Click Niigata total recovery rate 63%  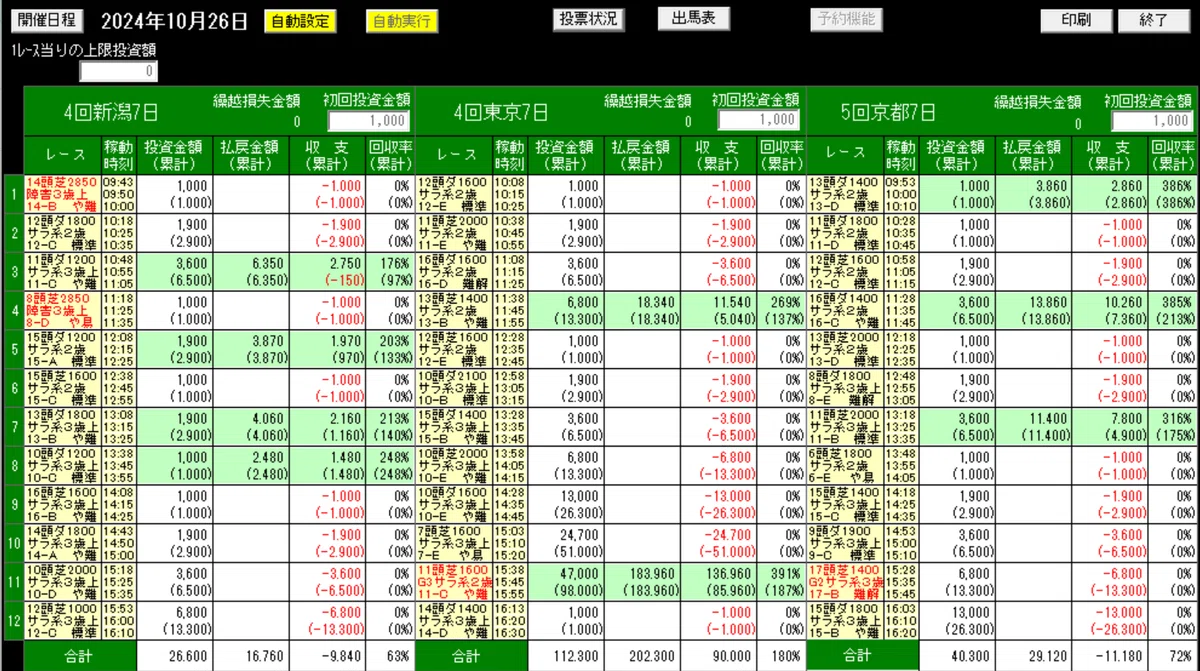[390, 656]
